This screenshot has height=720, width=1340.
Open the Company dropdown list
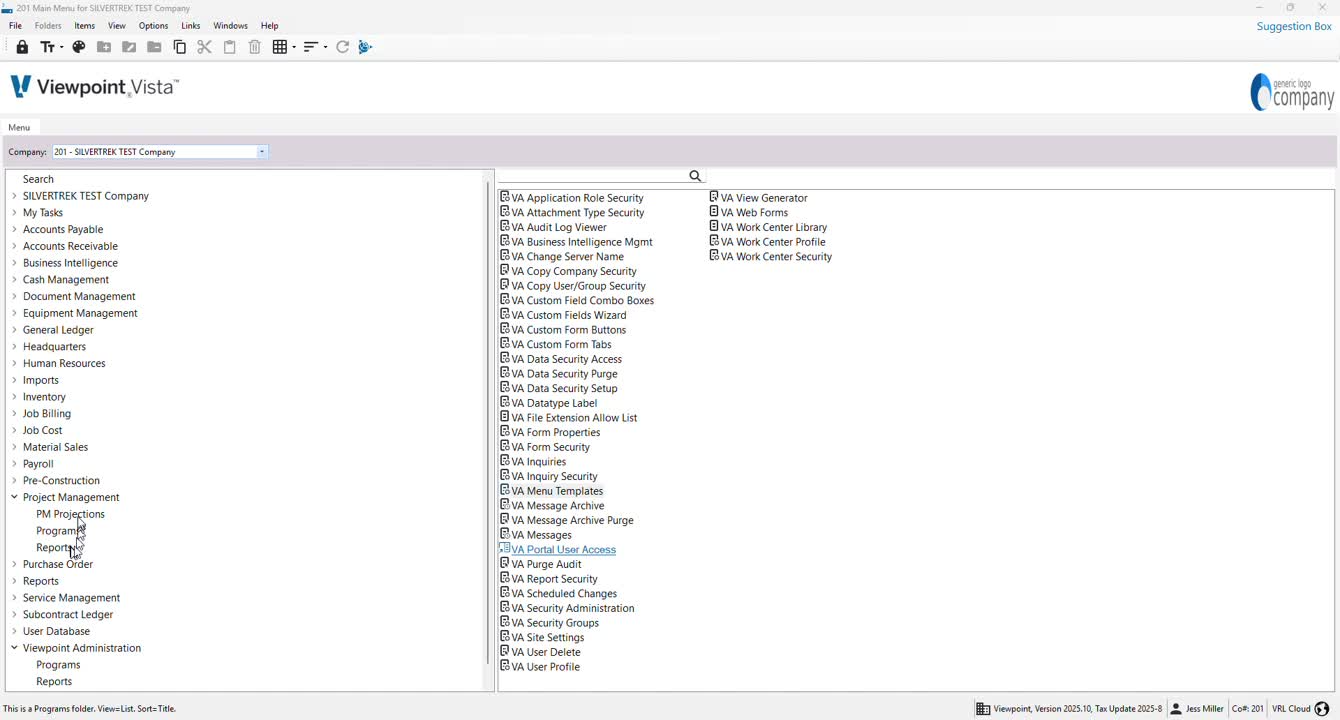click(262, 152)
